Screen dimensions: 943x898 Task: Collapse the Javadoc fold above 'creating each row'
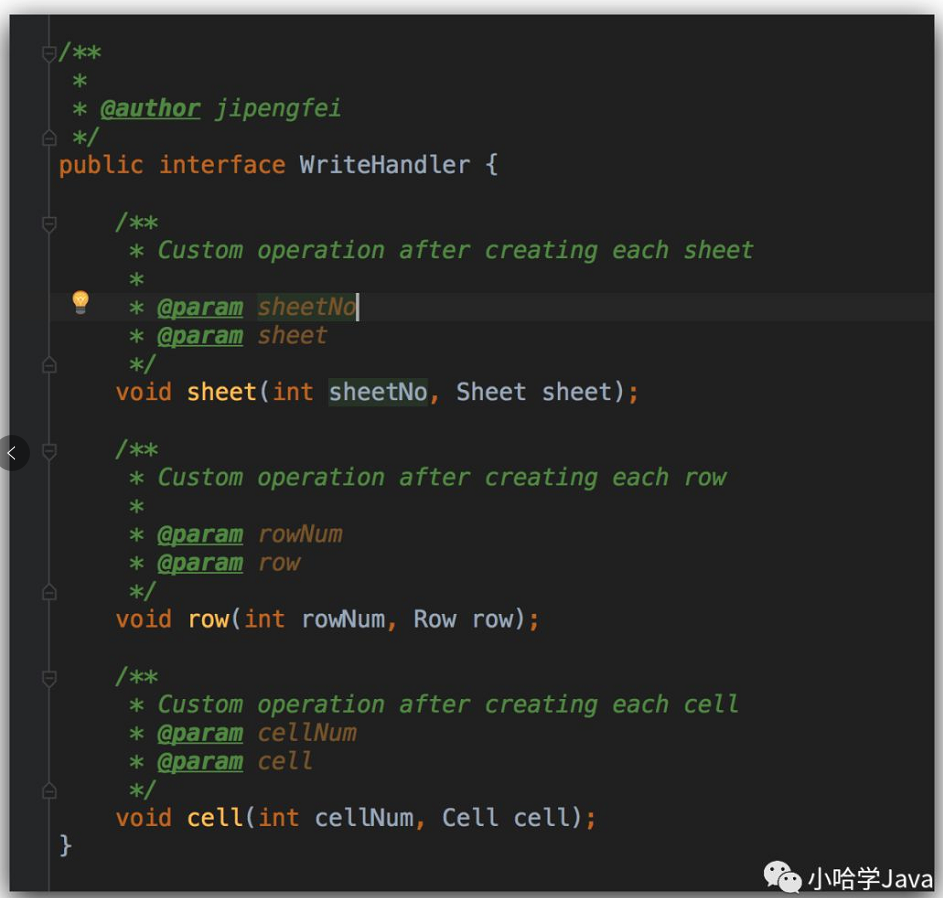[x=49, y=451]
